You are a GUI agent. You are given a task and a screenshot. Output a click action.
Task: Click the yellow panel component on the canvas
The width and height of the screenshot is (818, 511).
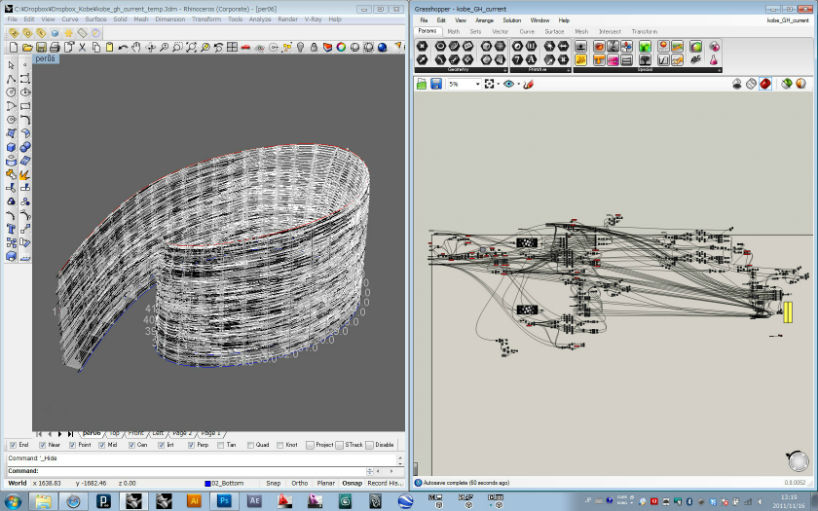[x=788, y=312]
